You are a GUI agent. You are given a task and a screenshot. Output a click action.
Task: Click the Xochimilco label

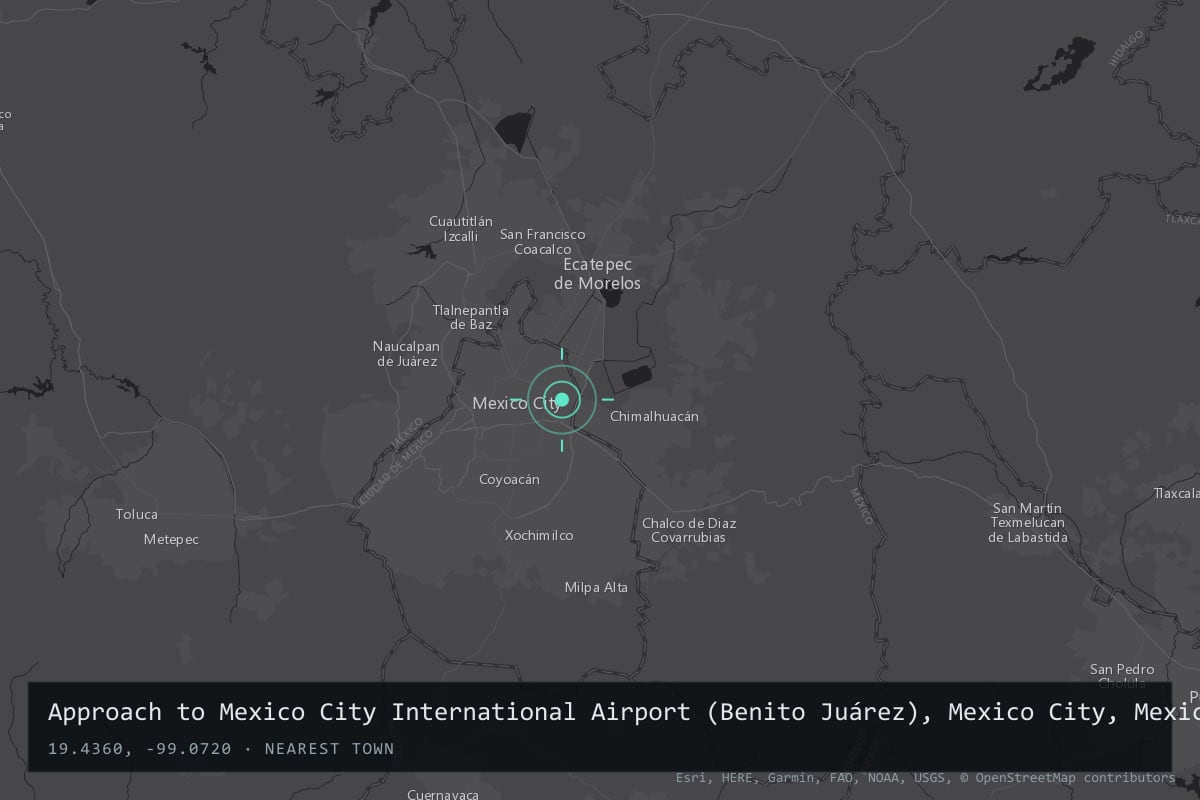pyautogui.click(x=539, y=535)
